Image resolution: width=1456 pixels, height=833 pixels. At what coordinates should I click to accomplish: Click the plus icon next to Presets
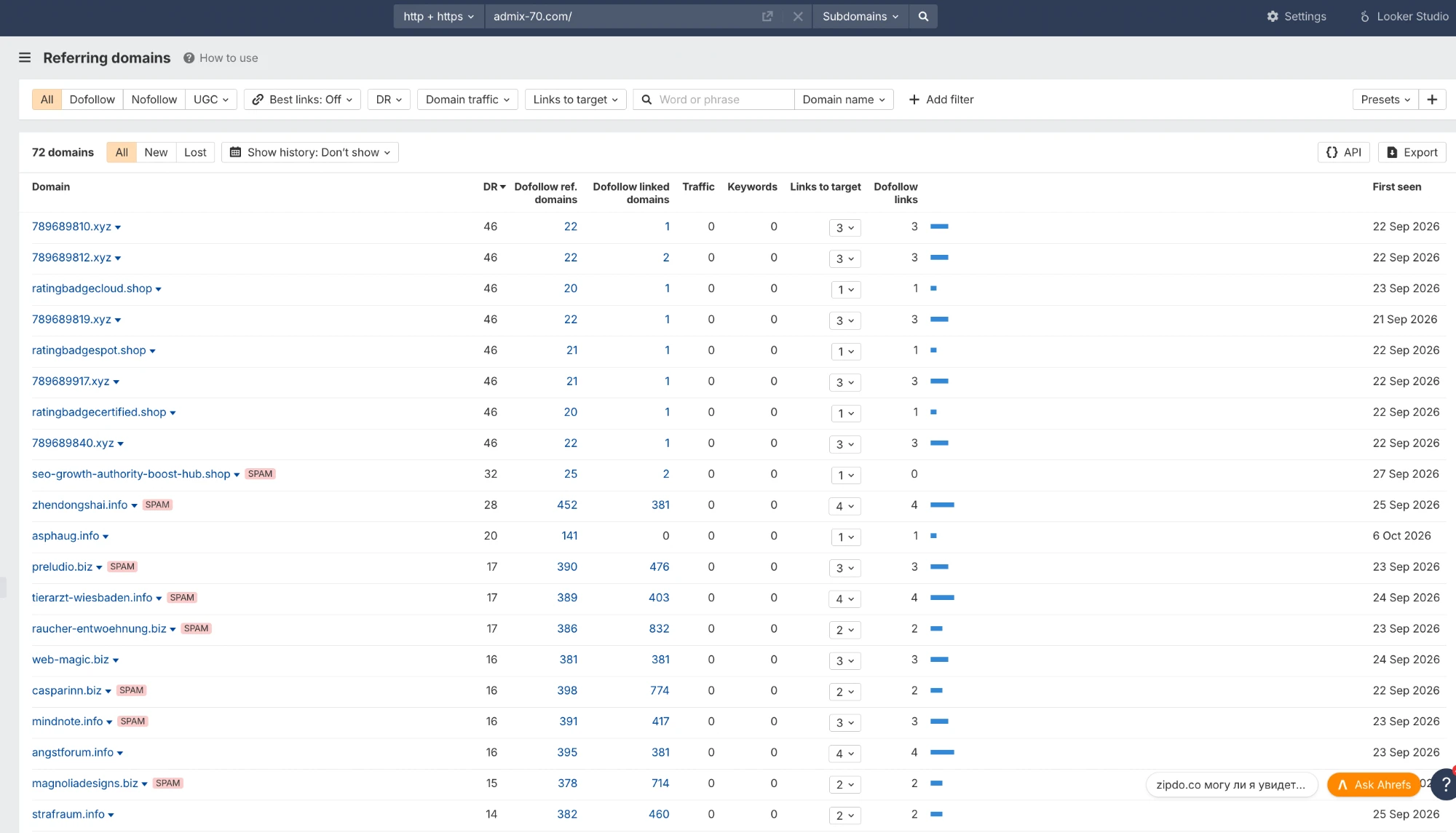pos(1432,100)
